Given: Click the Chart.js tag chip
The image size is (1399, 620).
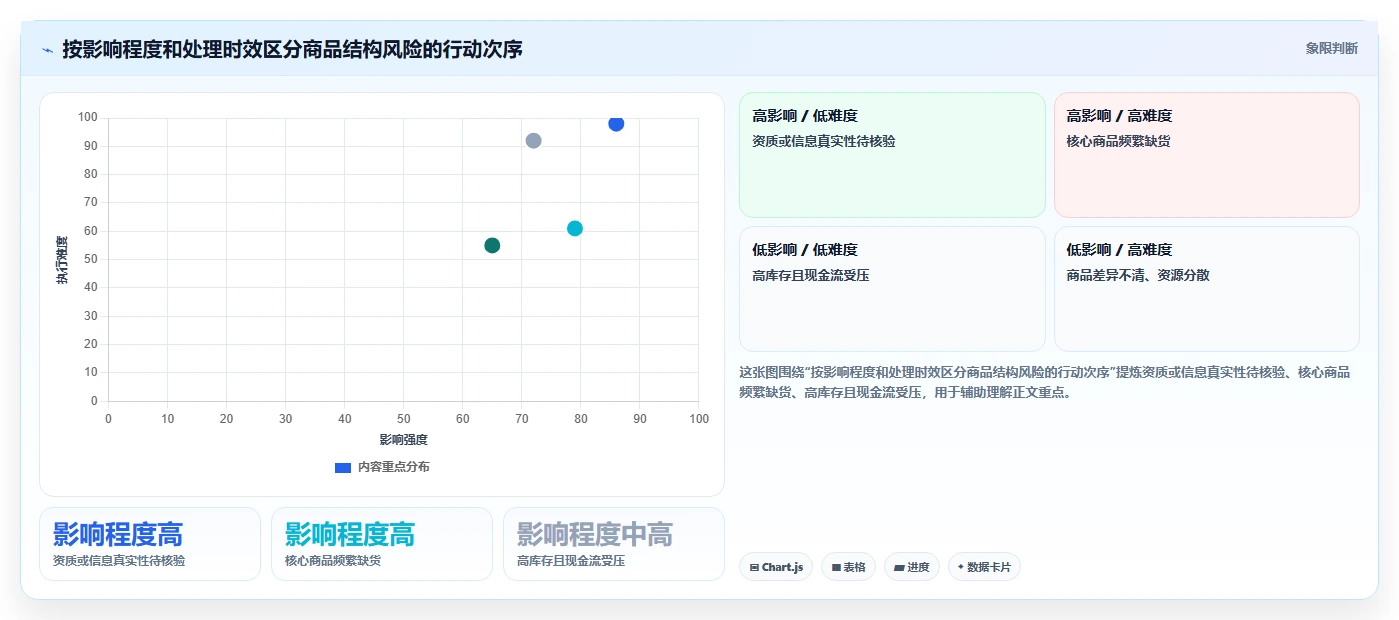Looking at the screenshot, I should [x=776, y=567].
